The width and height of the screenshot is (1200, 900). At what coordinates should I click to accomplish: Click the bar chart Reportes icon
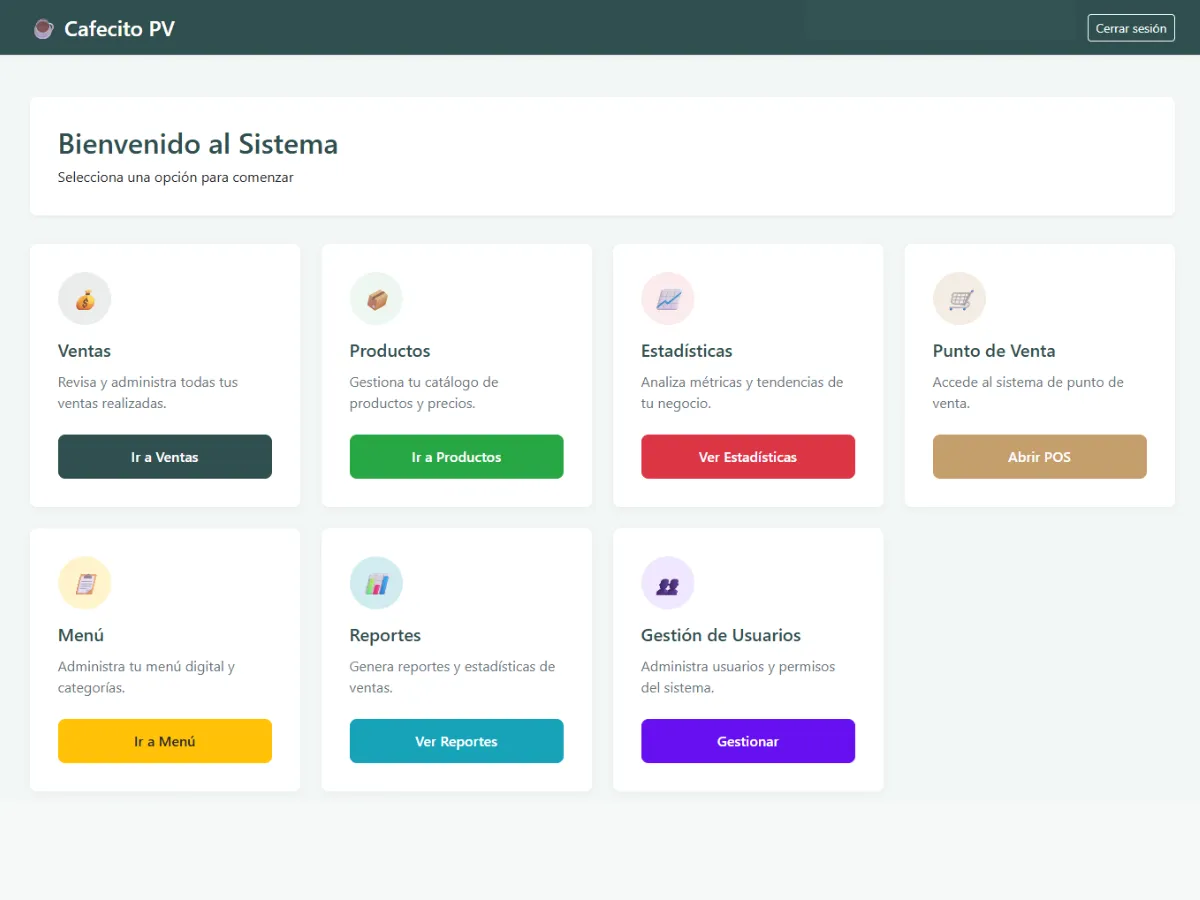click(376, 583)
